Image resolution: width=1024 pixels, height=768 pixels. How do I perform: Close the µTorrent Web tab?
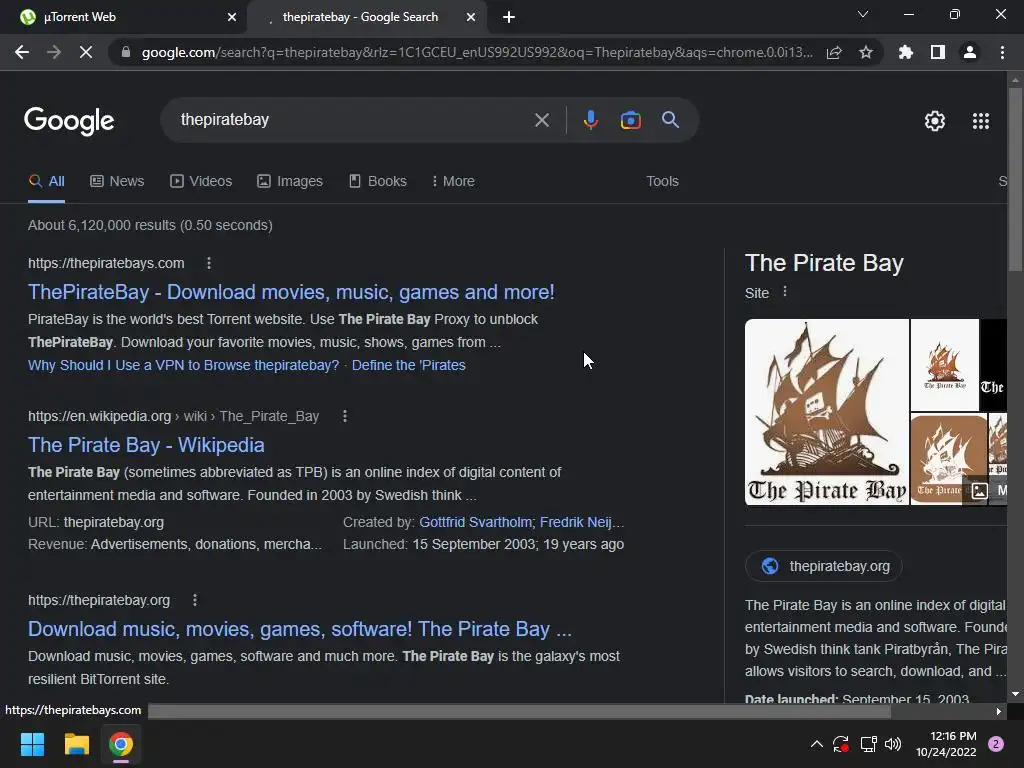tap(232, 18)
